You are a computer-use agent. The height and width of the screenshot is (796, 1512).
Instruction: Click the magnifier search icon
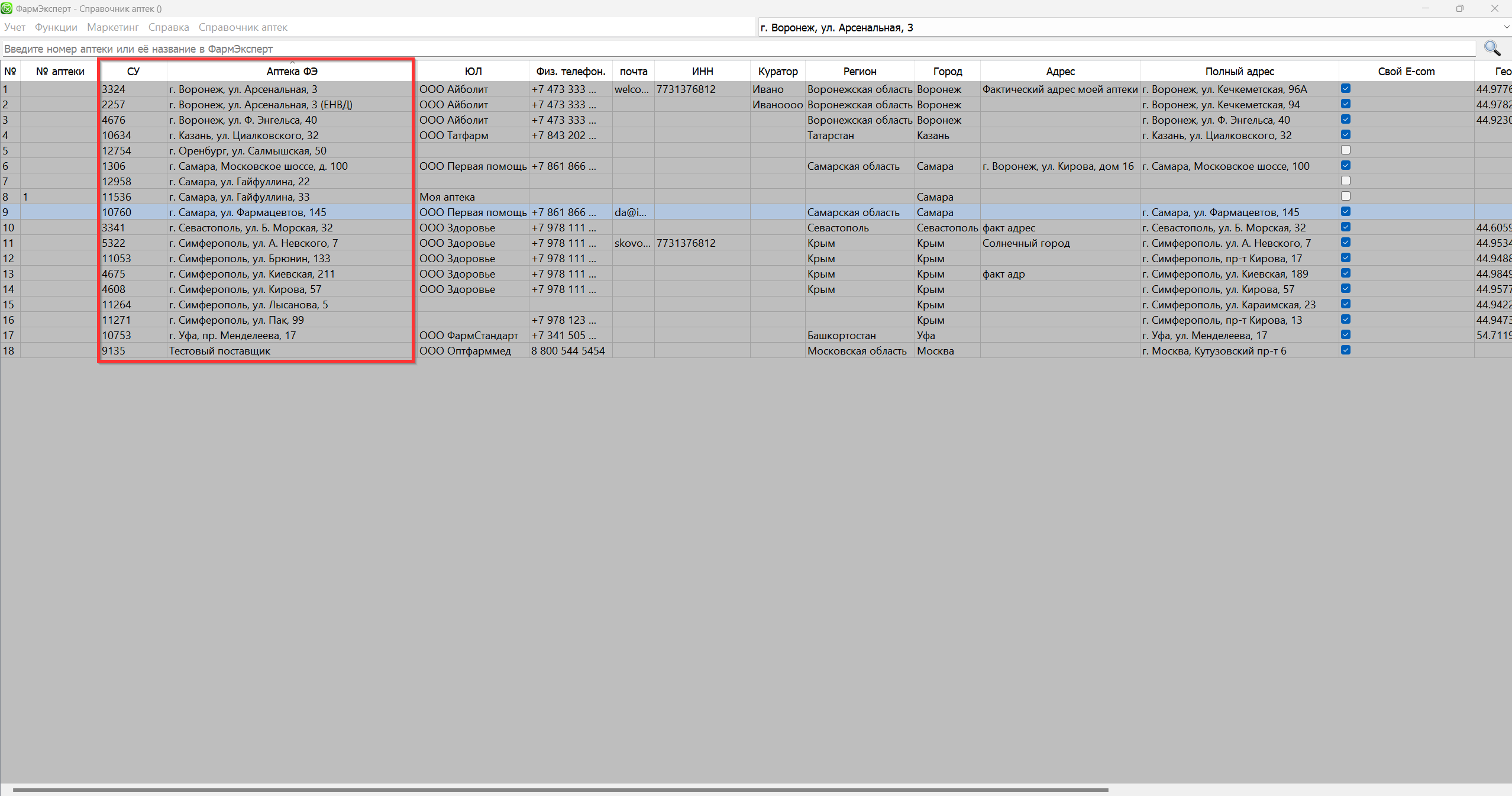point(1492,49)
